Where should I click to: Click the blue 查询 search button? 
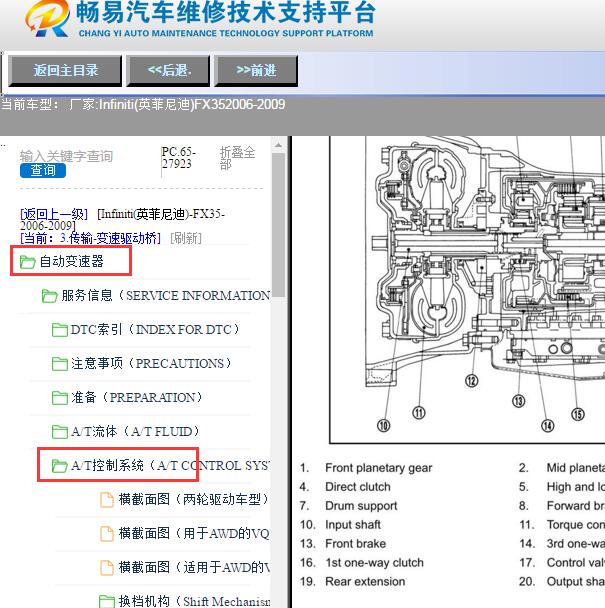43,170
